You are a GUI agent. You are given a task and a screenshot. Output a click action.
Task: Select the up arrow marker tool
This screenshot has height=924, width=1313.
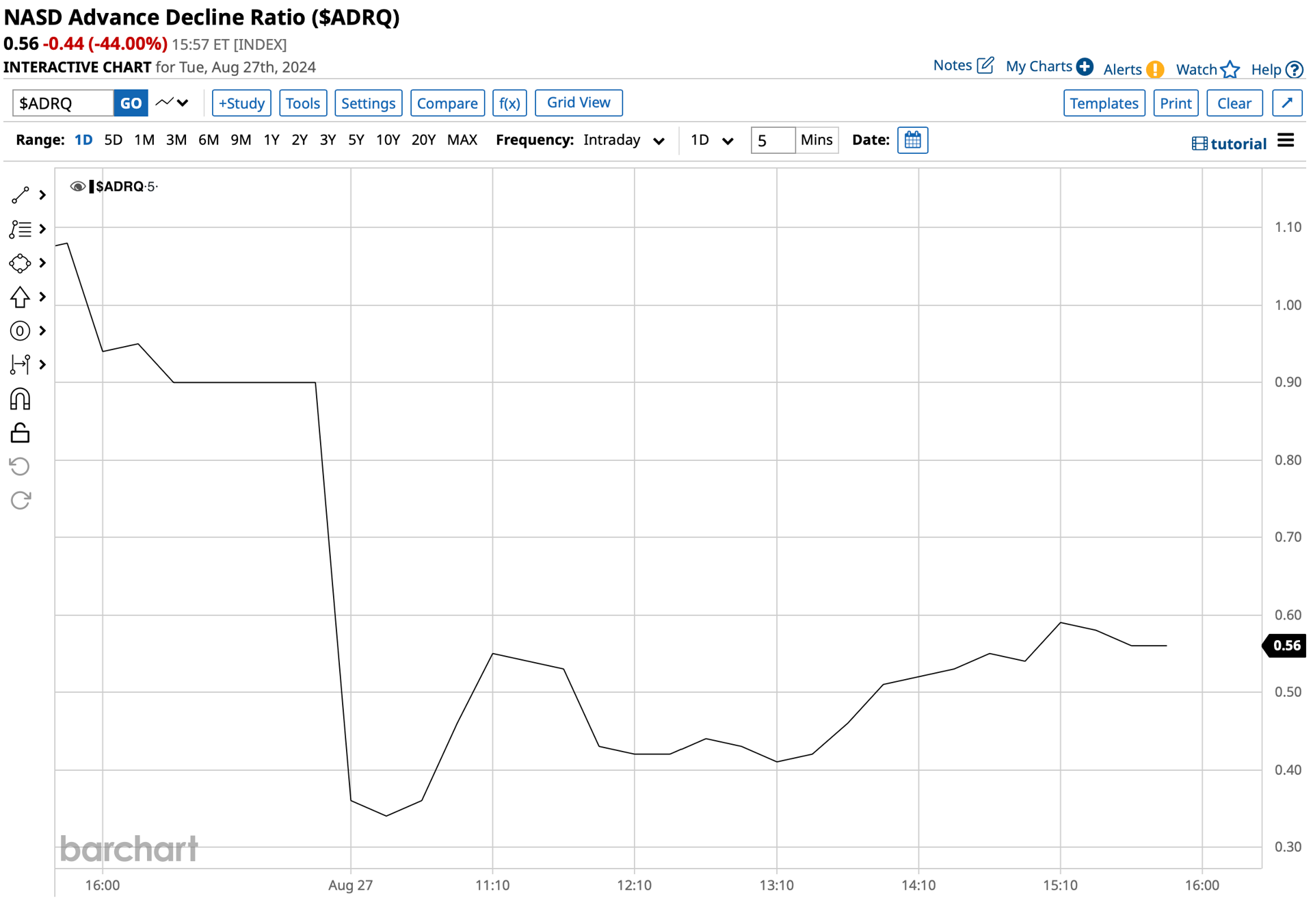[21, 297]
